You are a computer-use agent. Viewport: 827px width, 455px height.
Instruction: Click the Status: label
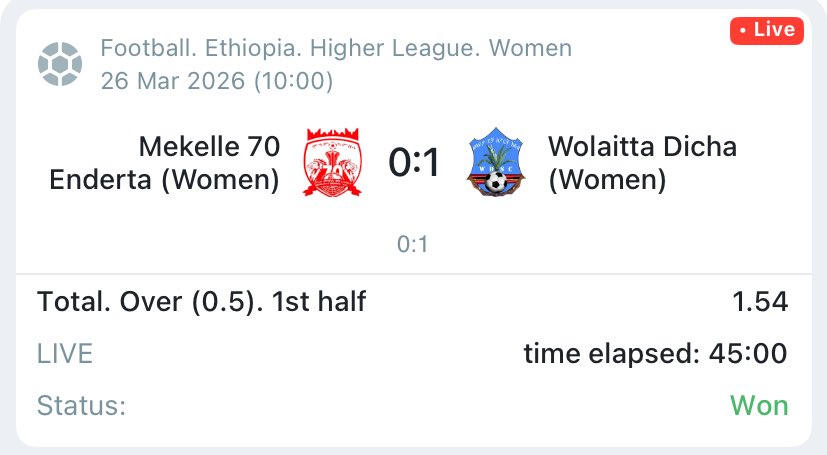82,406
